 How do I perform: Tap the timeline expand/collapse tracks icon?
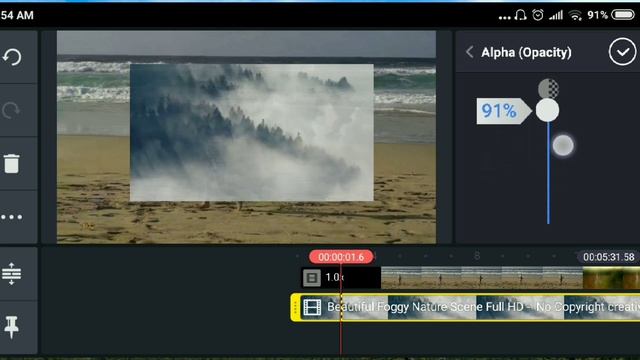click(11, 273)
